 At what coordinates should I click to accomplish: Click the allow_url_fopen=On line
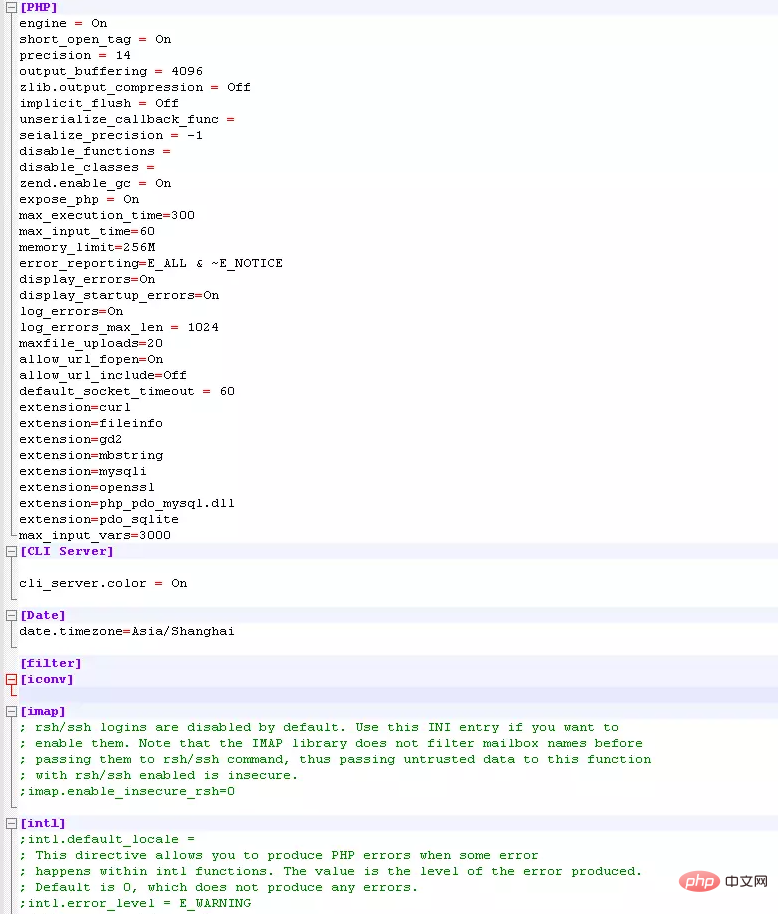pos(91,360)
